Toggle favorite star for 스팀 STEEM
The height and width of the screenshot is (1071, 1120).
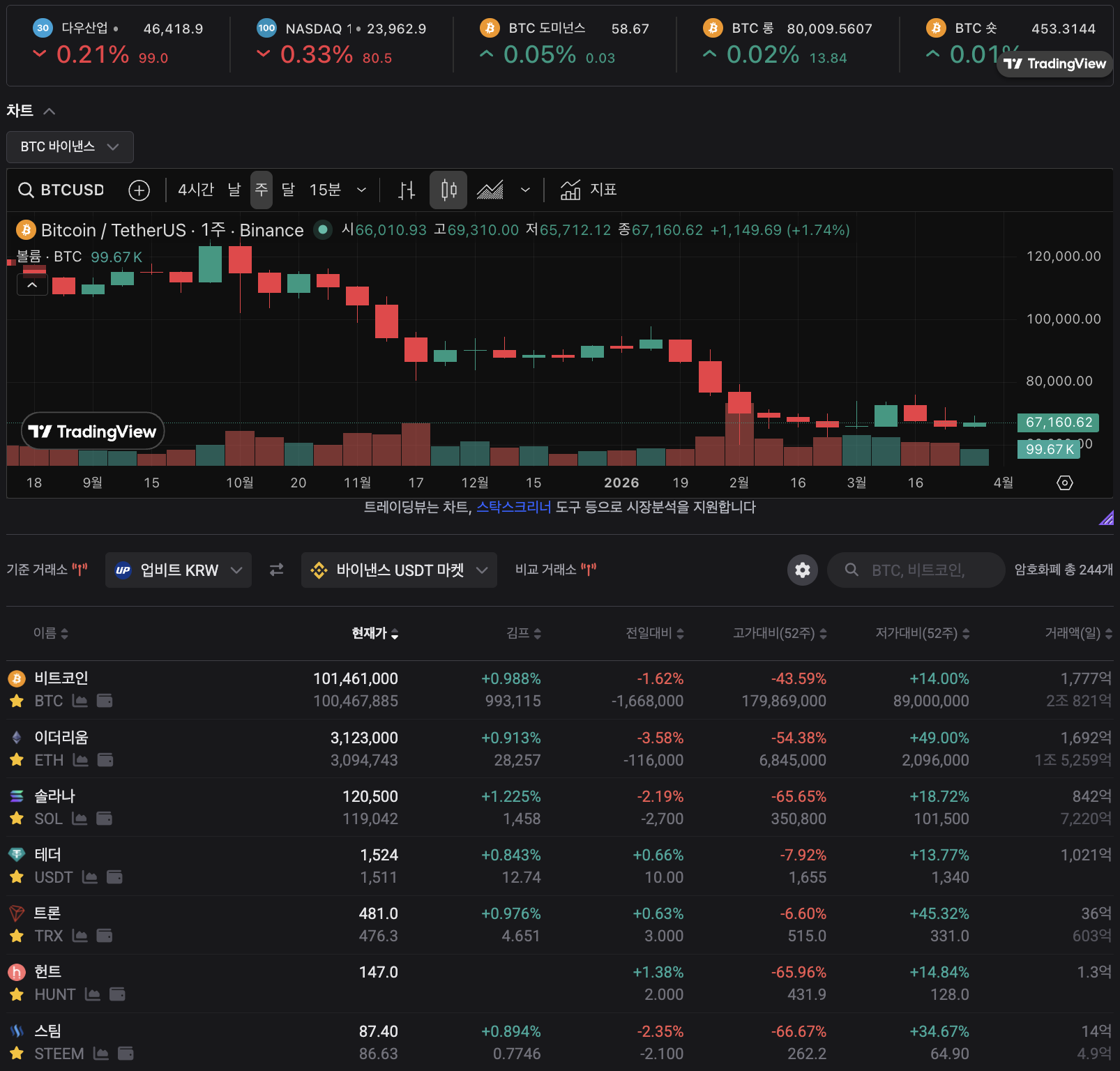click(17, 1054)
